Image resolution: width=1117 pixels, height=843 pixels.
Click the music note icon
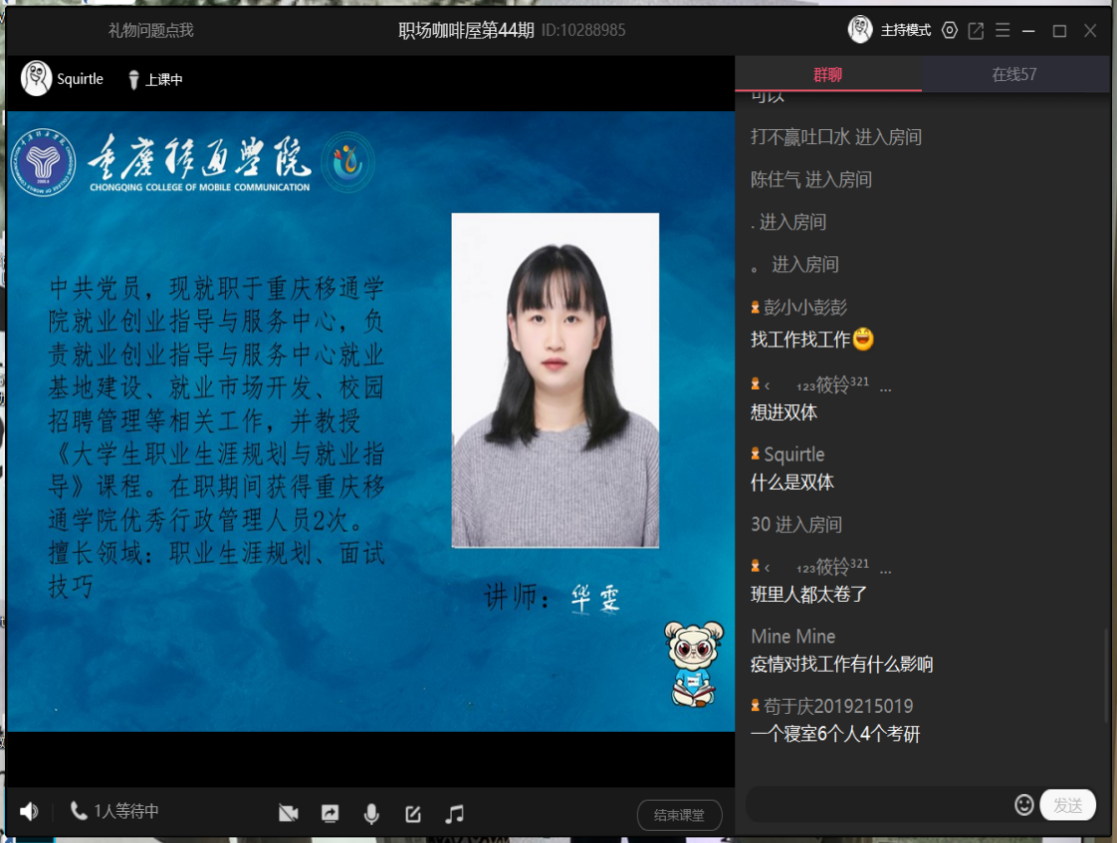(x=455, y=814)
